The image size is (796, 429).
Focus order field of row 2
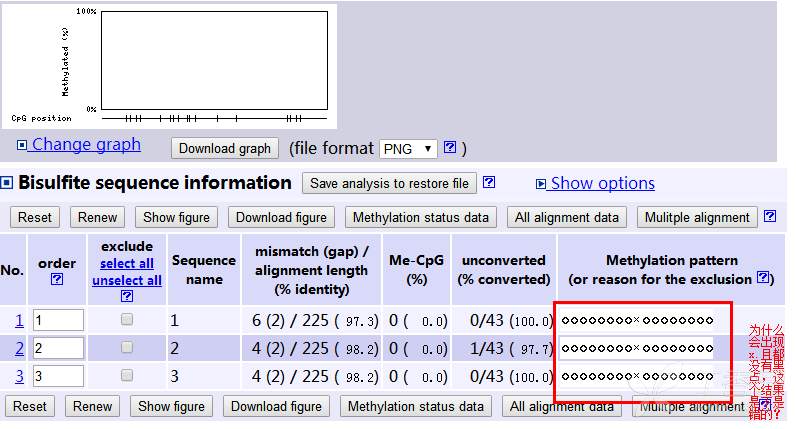(x=58, y=348)
